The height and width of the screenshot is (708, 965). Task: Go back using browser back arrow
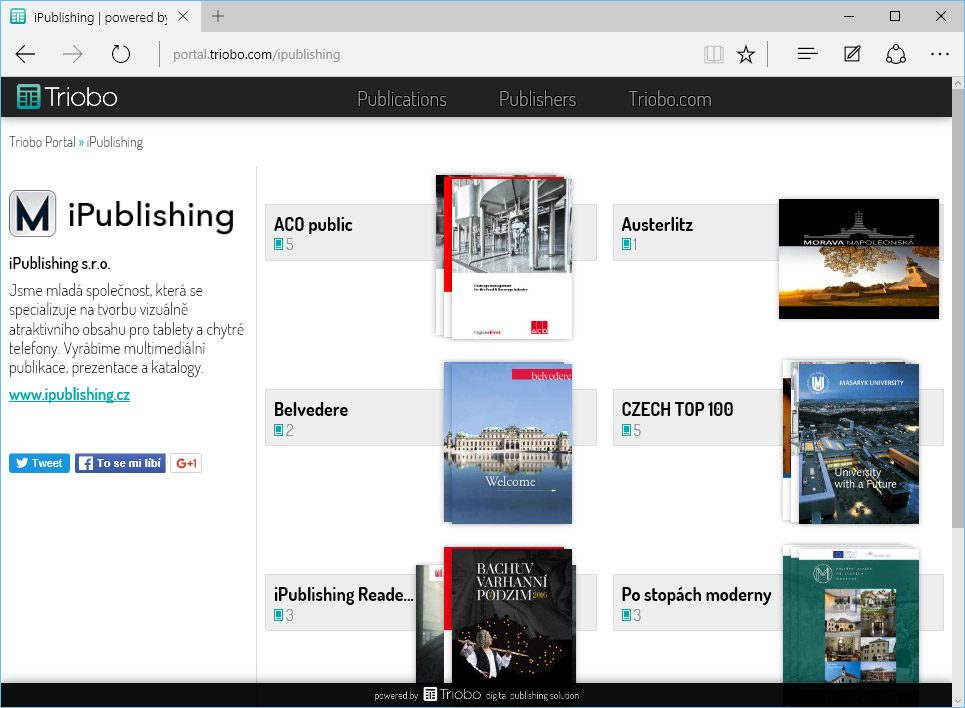[25, 54]
